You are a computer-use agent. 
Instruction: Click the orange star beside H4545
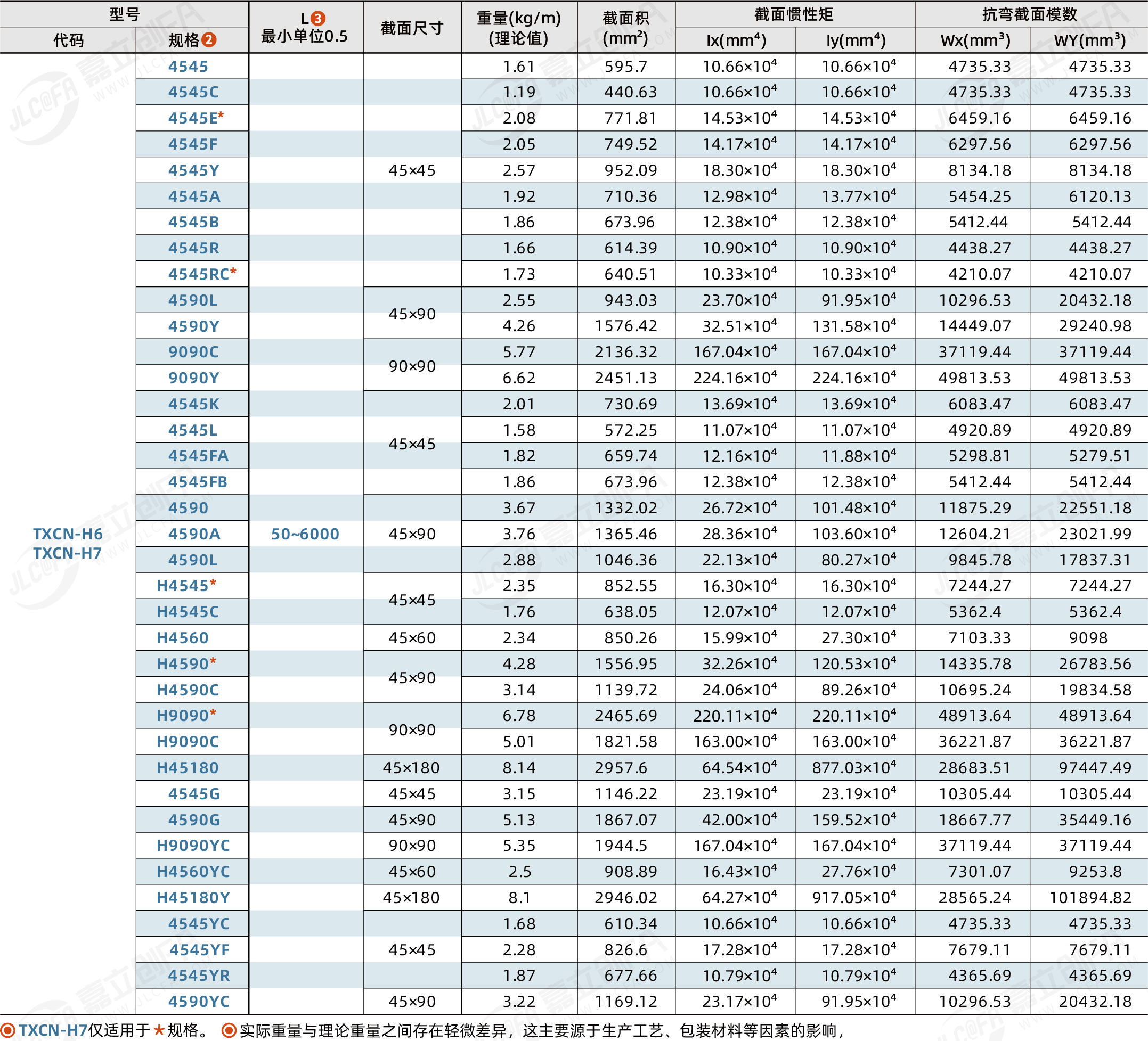[x=213, y=583]
